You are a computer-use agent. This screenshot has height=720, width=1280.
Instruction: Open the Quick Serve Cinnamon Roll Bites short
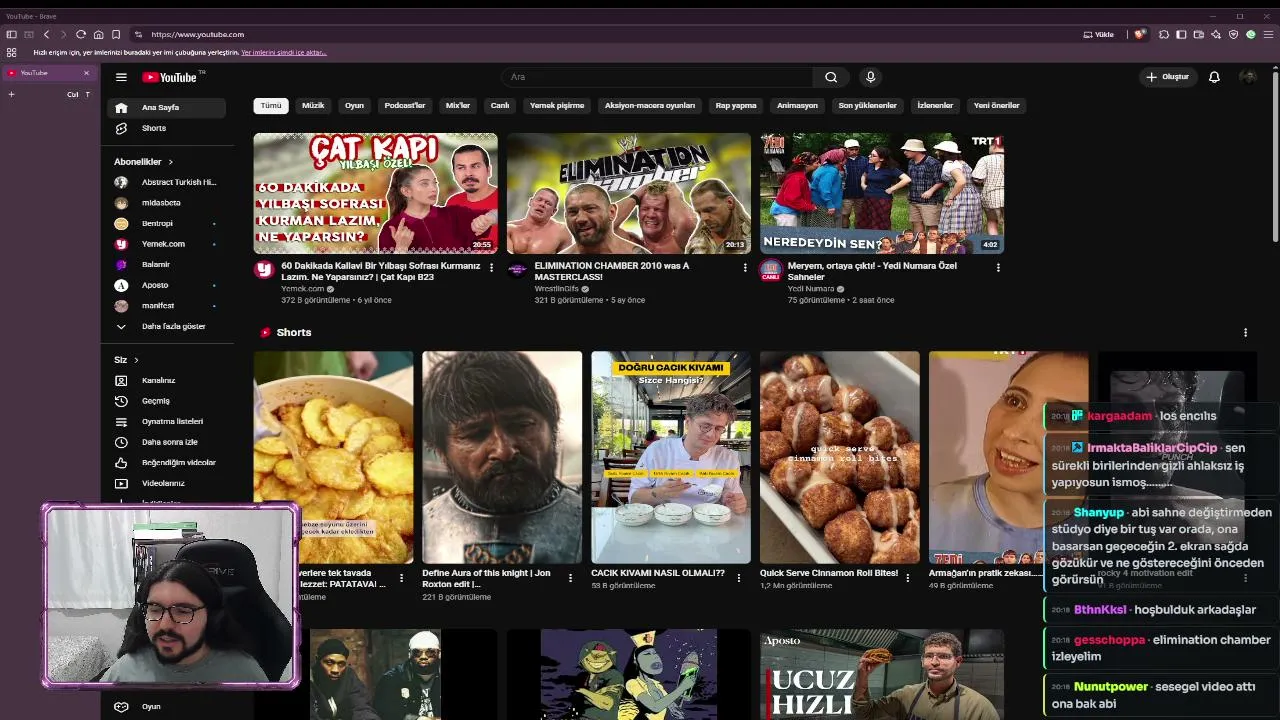point(839,457)
